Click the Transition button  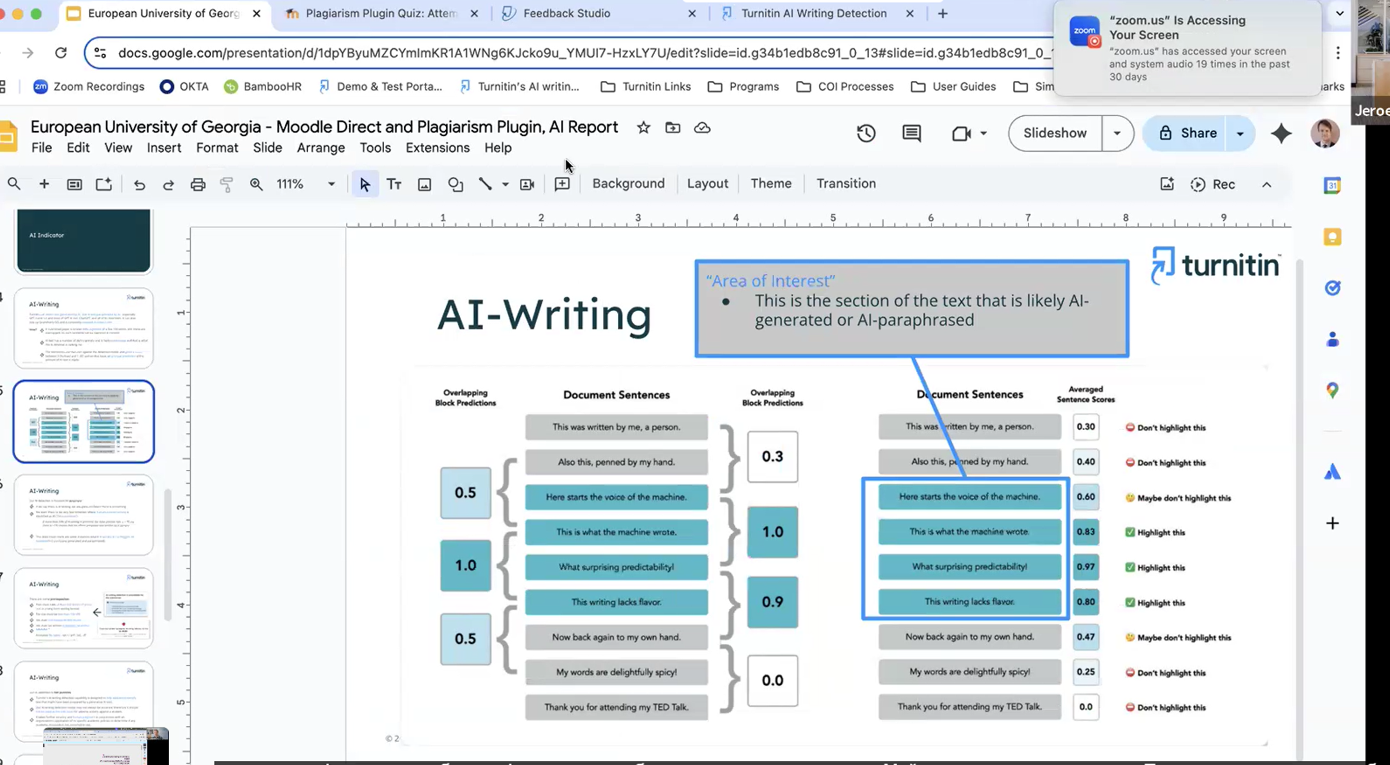coord(846,184)
